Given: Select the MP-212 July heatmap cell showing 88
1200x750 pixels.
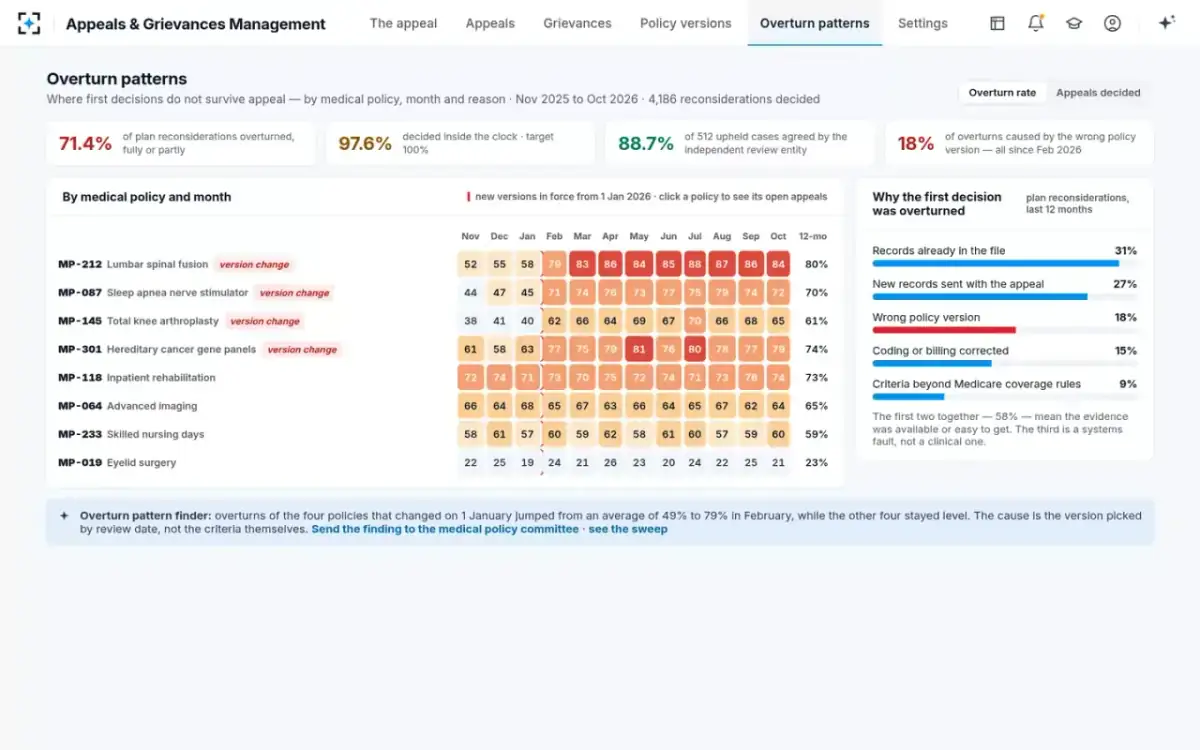Looking at the screenshot, I should 694,264.
